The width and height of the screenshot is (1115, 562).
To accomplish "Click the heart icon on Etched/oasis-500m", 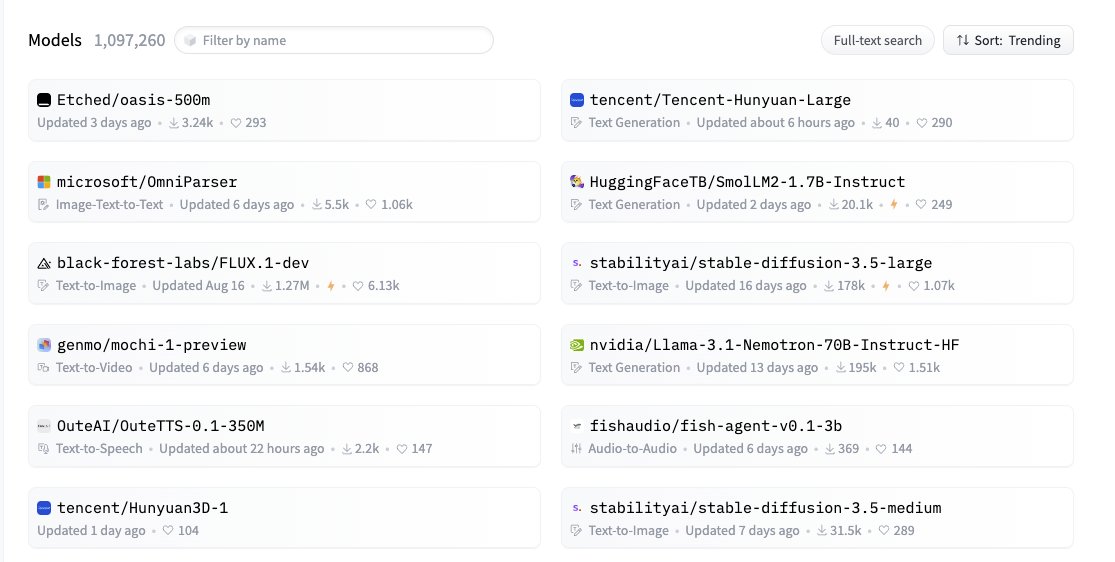I will (x=236, y=123).
